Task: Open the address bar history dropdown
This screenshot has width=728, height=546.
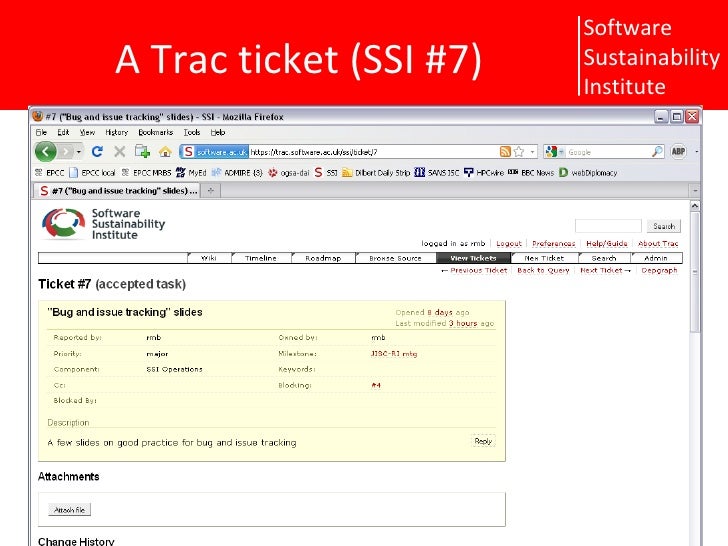Action: coord(532,152)
